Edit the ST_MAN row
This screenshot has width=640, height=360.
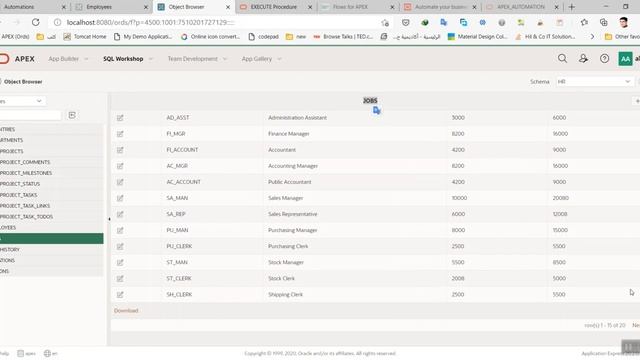click(x=120, y=262)
